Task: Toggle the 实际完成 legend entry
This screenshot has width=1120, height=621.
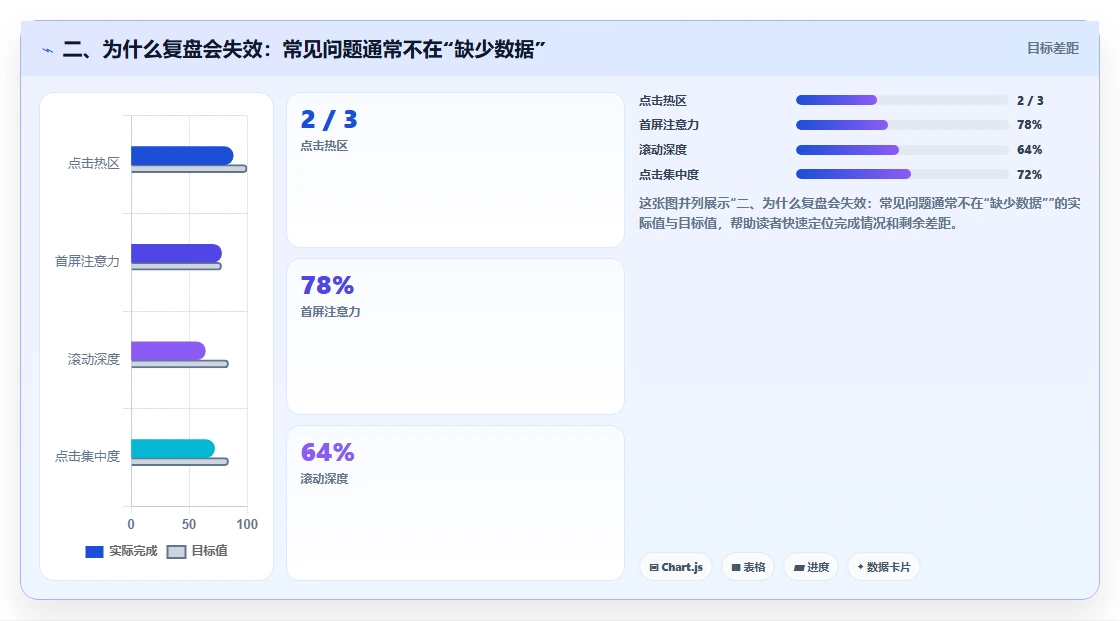Action: pos(121,551)
